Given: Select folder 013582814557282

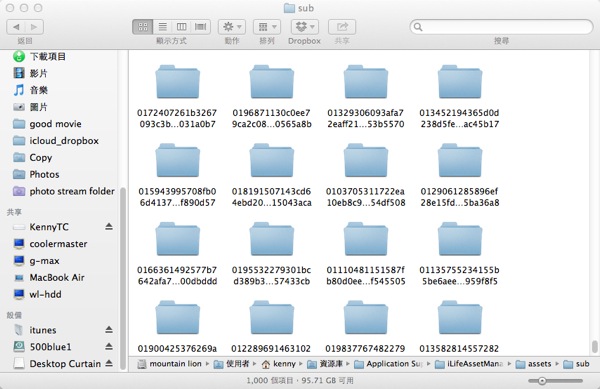Looking at the screenshot, I should [460, 318].
